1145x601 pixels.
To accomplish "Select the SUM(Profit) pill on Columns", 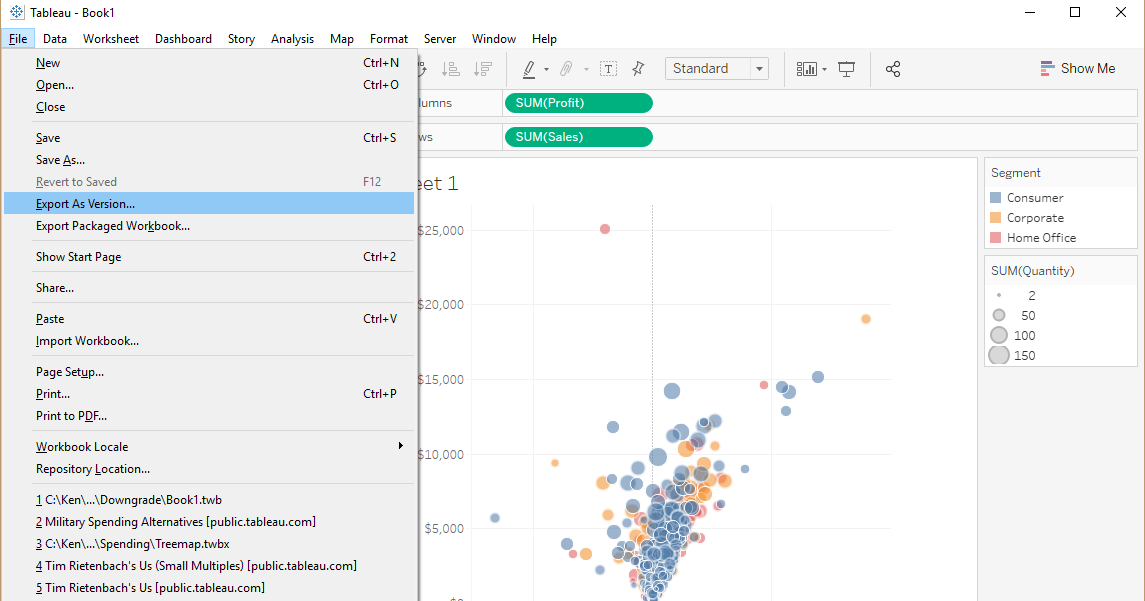I will tap(578, 102).
